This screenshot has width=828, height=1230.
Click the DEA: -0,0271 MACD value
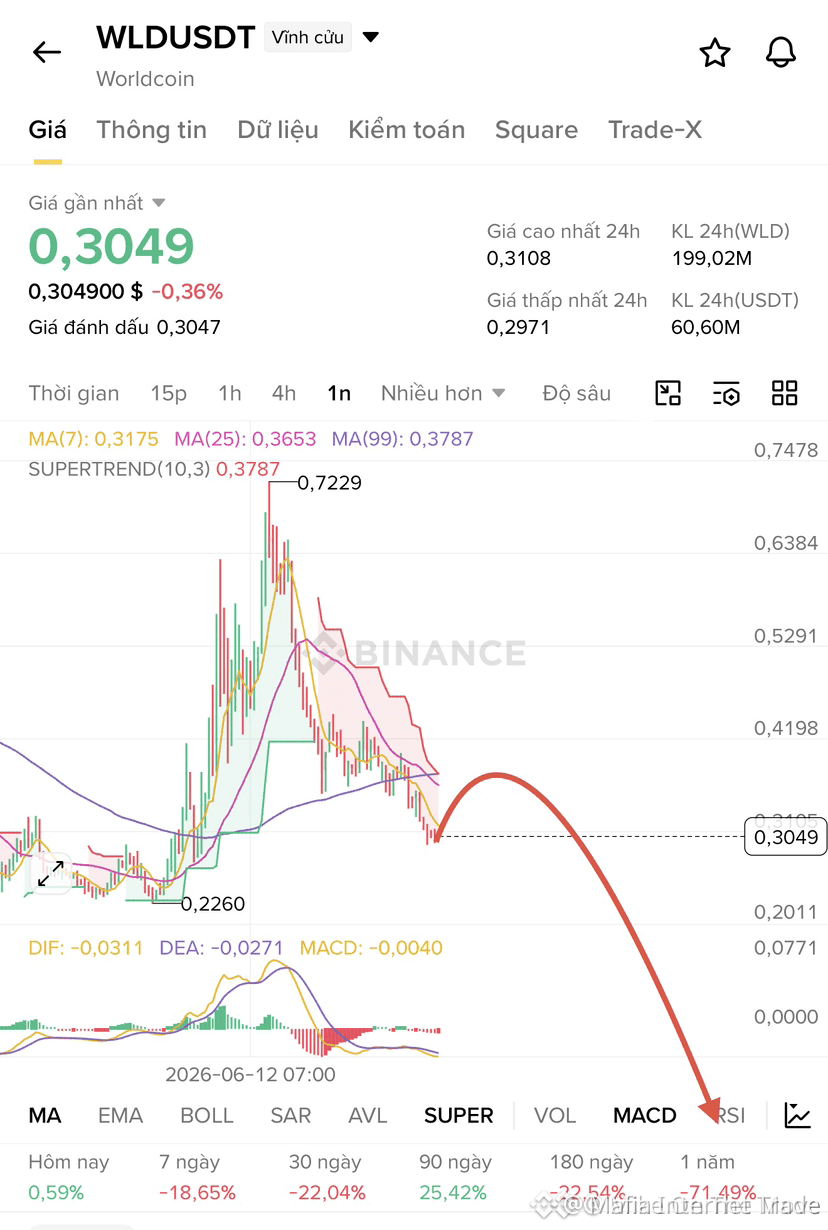[x=221, y=947]
